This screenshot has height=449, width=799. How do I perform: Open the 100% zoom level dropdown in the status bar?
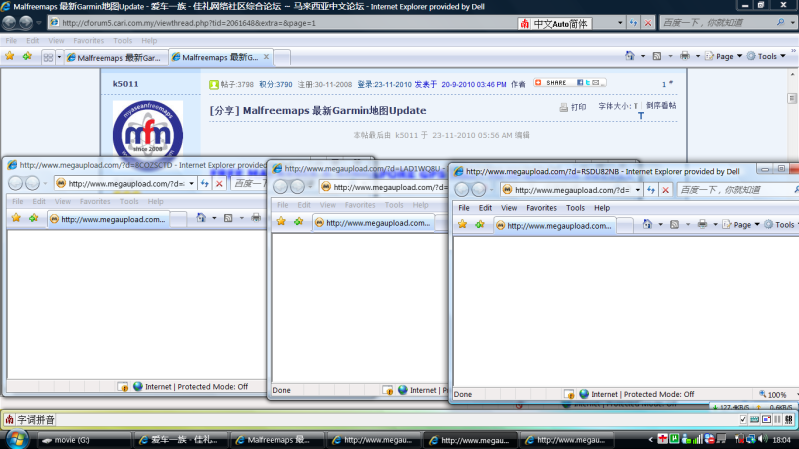pos(778,394)
